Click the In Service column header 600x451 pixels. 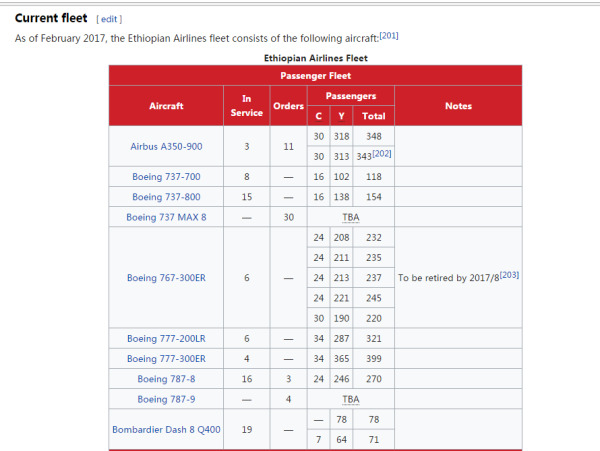(246, 106)
